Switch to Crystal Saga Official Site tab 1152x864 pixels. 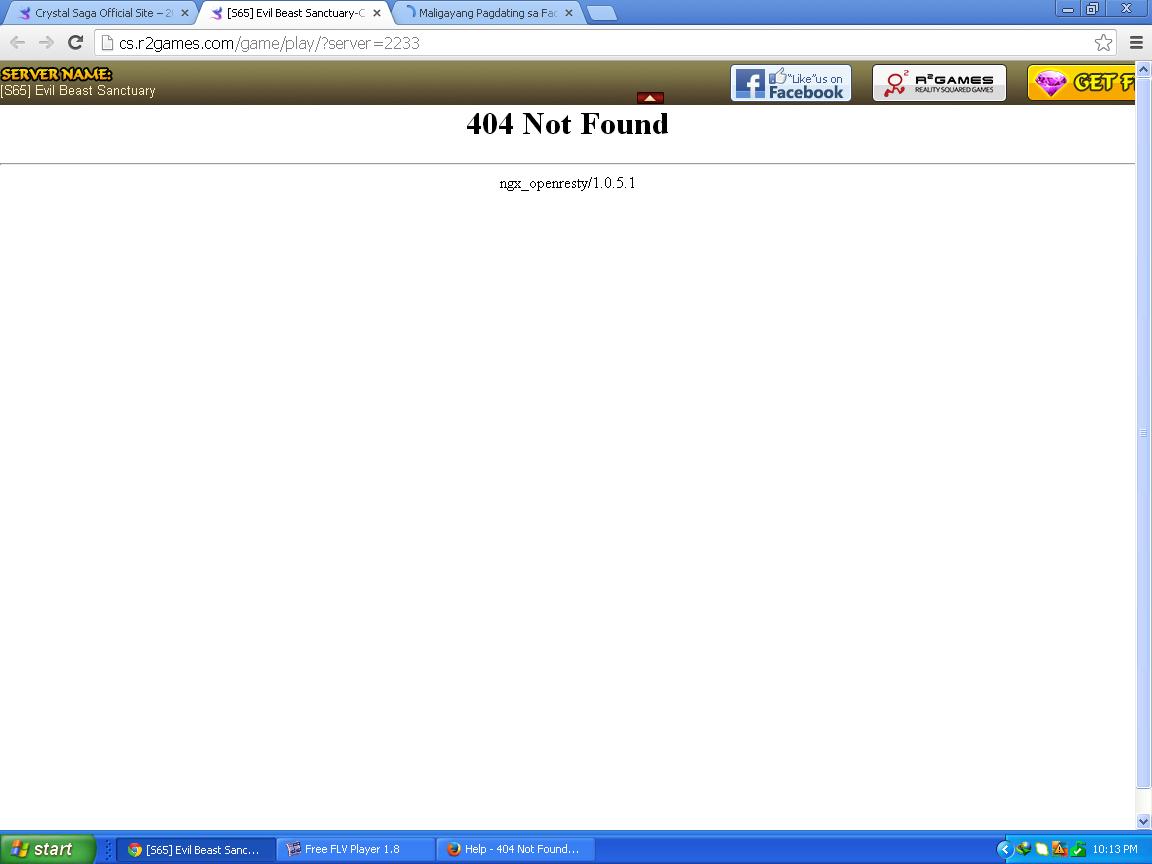[100, 13]
